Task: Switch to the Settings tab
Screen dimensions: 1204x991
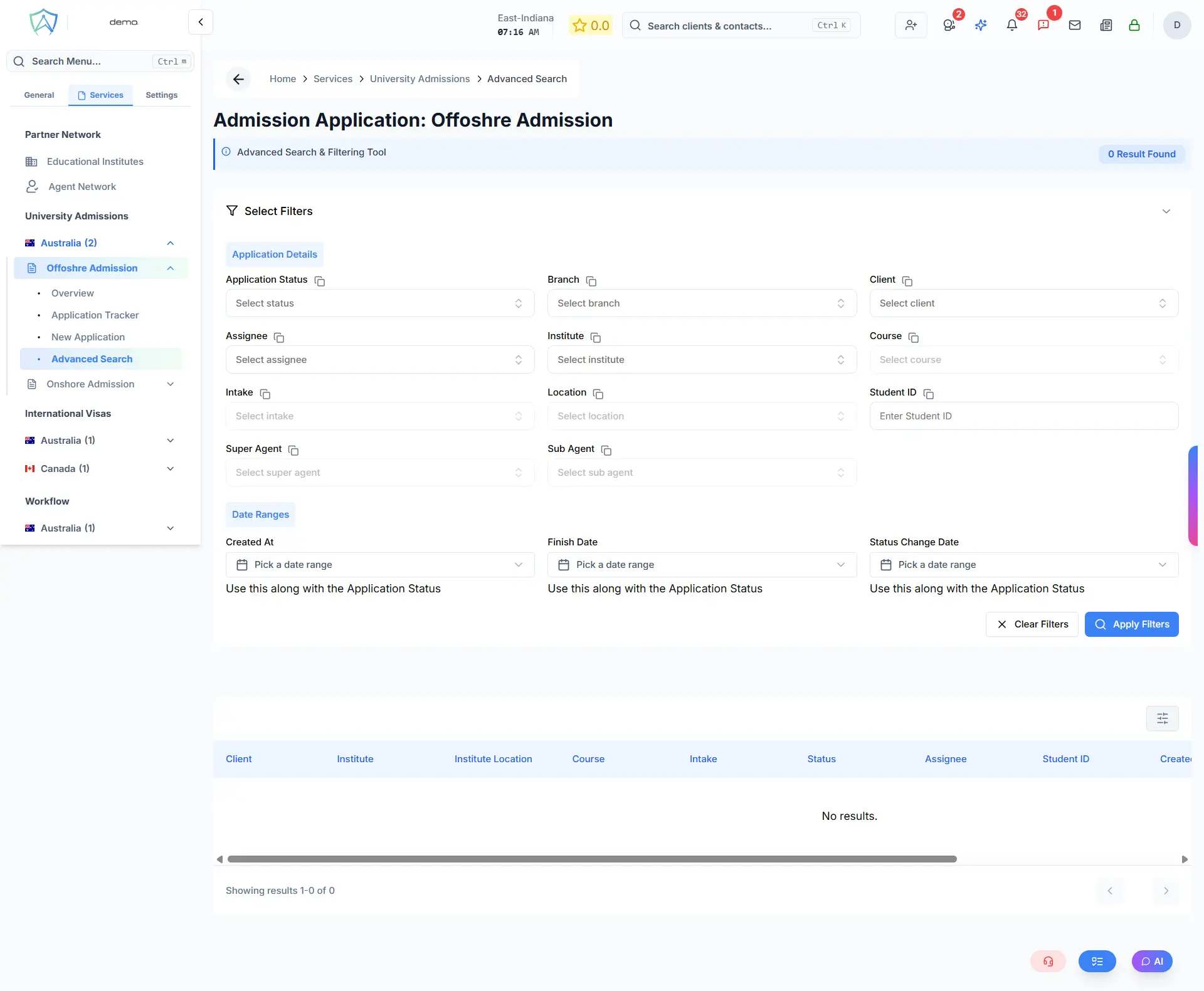Action: click(161, 95)
